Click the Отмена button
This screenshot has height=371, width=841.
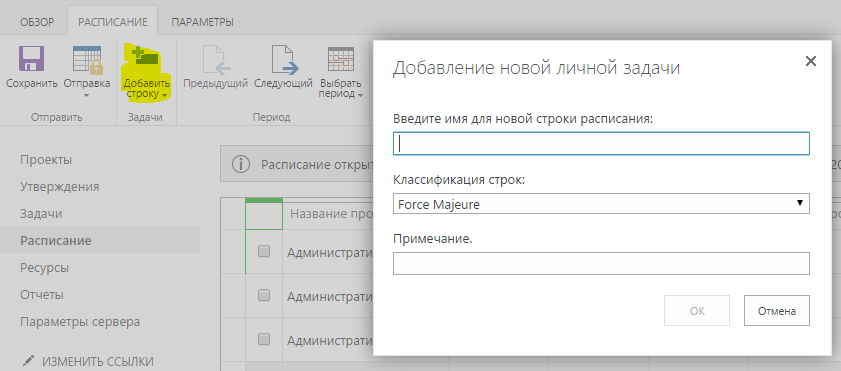(777, 310)
